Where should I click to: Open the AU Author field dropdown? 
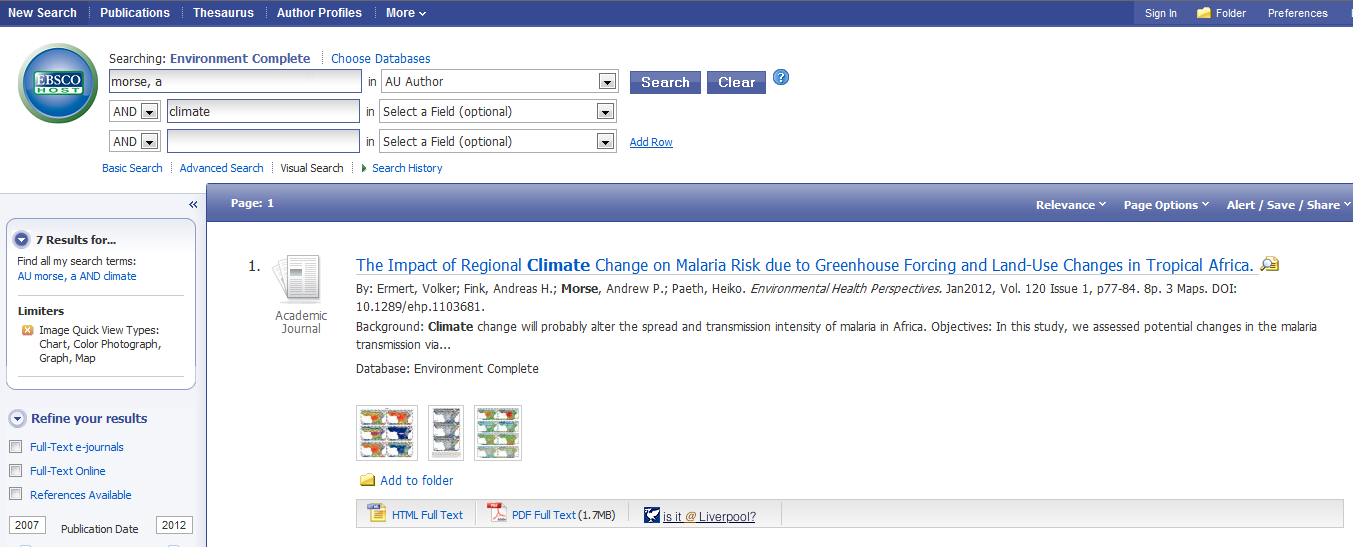click(605, 82)
